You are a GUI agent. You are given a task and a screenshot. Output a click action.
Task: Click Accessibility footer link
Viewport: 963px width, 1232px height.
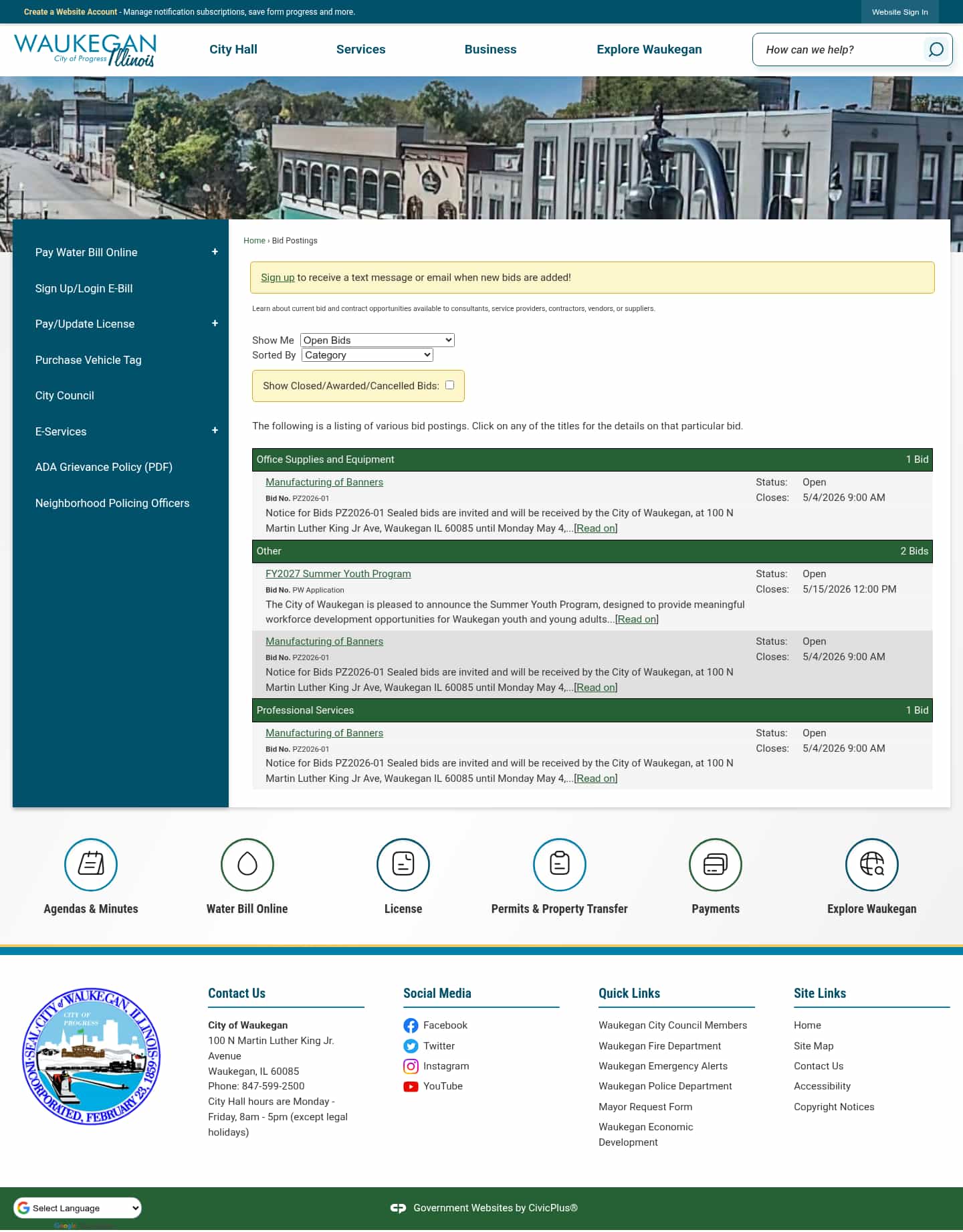tap(823, 1086)
